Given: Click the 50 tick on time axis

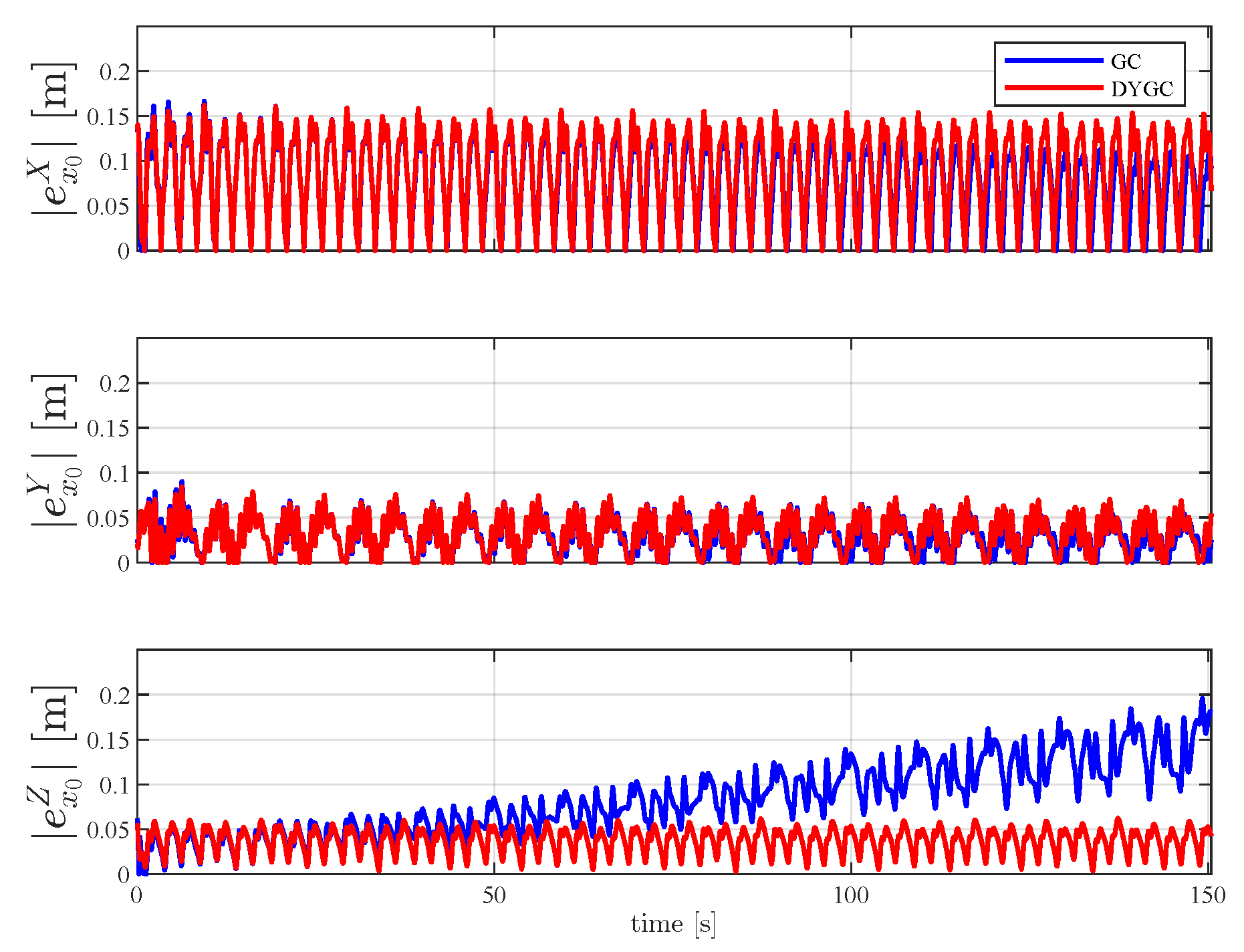Looking at the screenshot, I should pos(494,895).
